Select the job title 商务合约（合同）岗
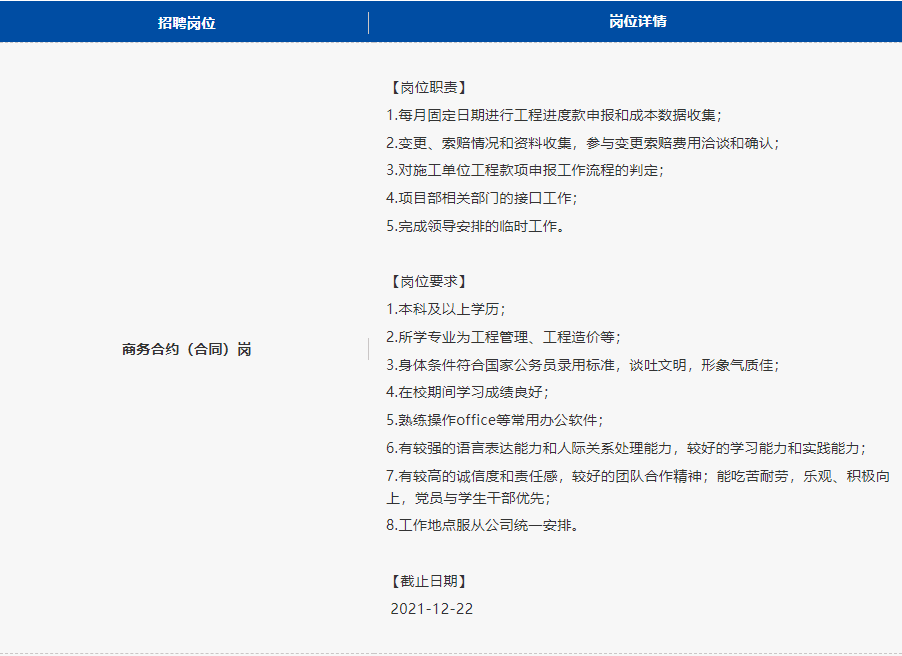The image size is (902, 656). tap(186, 350)
